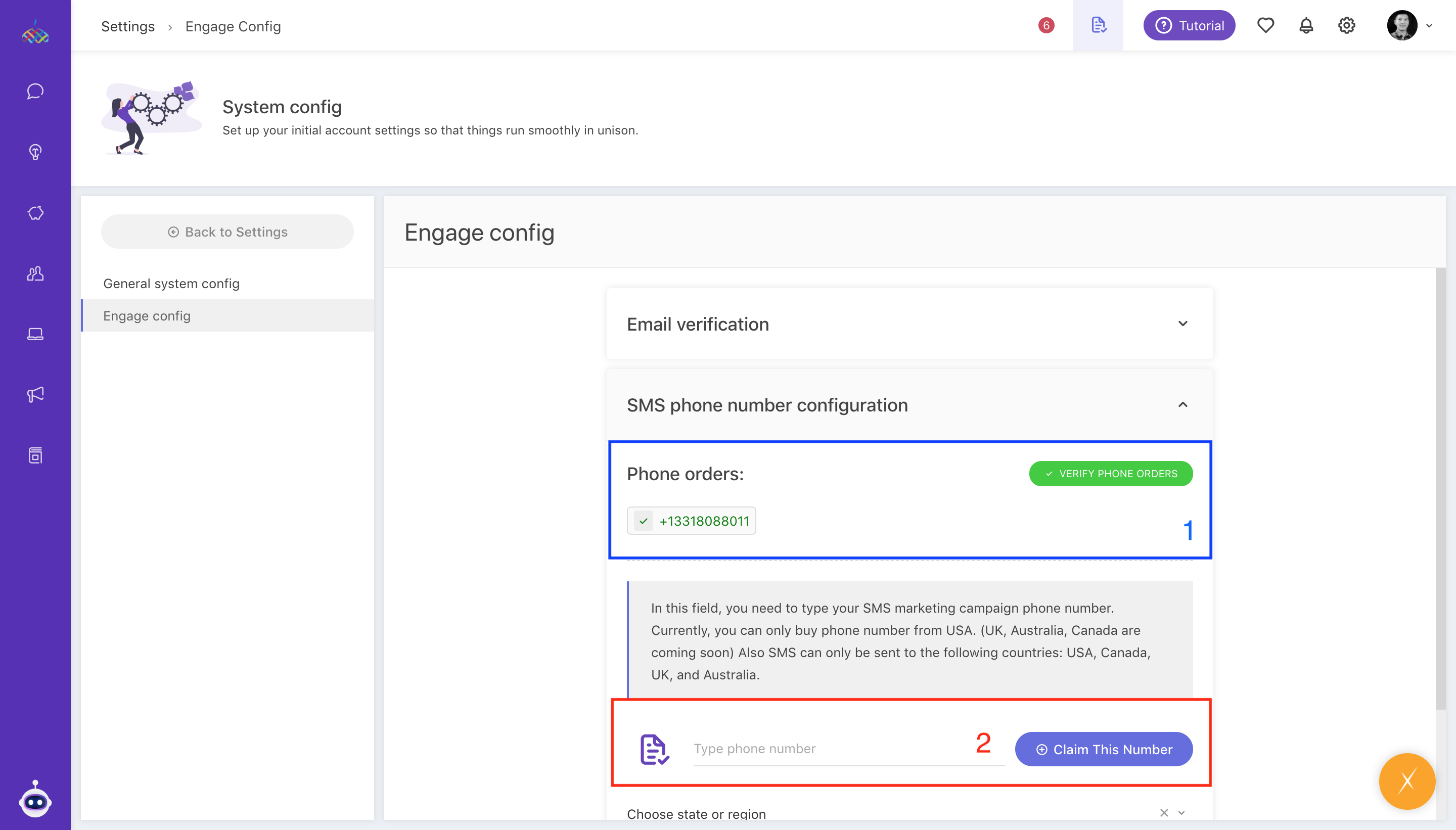The height and width of the screenshot is (830, 1456).
Task: Open the bell notifications icon
Action: (1306, 26)
